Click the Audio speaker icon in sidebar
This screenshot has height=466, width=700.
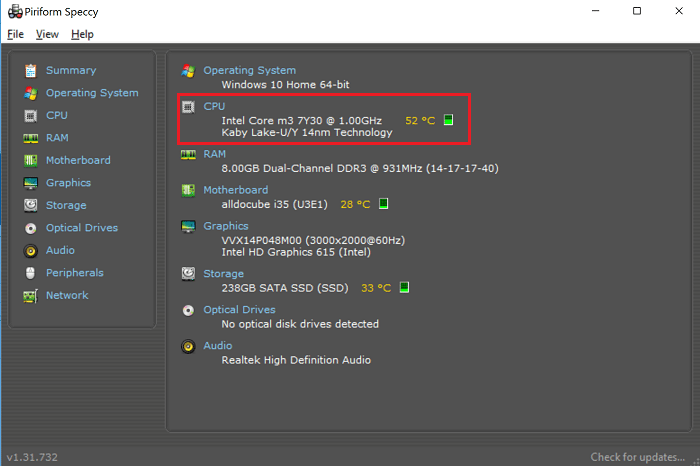pos(30,251)
